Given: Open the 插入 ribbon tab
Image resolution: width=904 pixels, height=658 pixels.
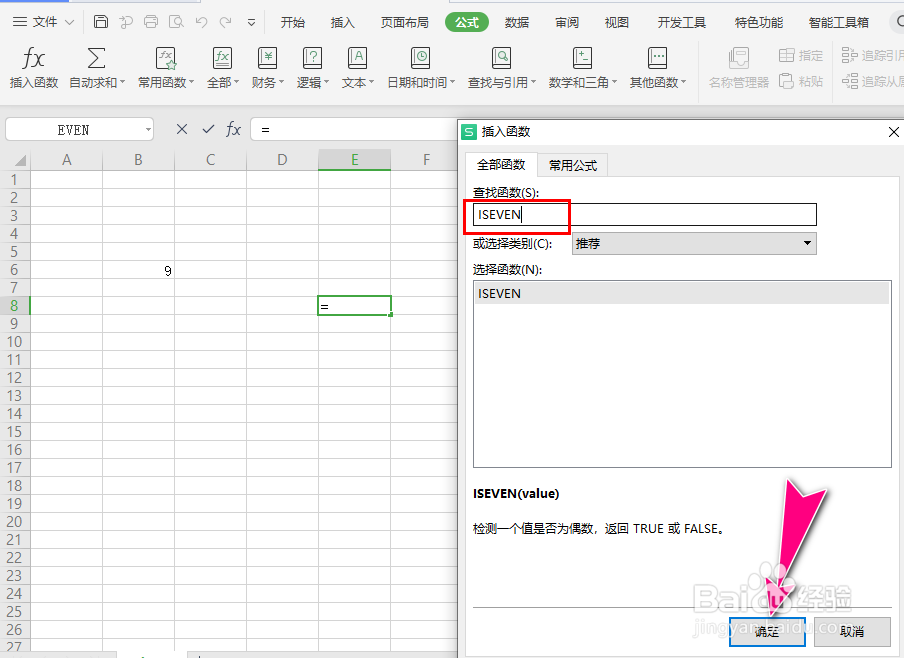Looking at the screenshot, I should 342,22.
